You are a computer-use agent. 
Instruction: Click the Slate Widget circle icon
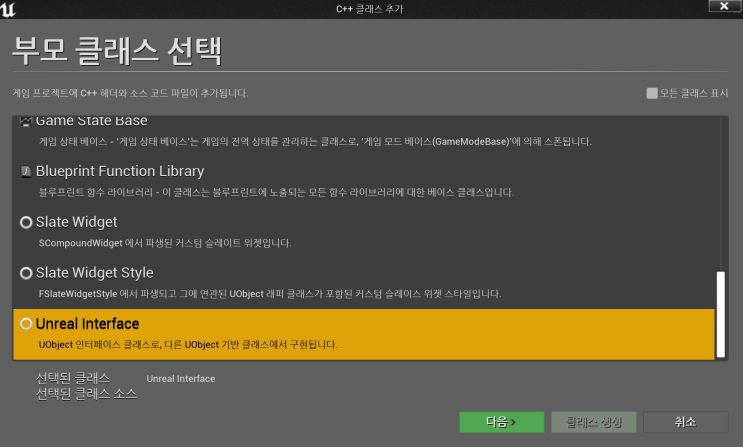26,222
